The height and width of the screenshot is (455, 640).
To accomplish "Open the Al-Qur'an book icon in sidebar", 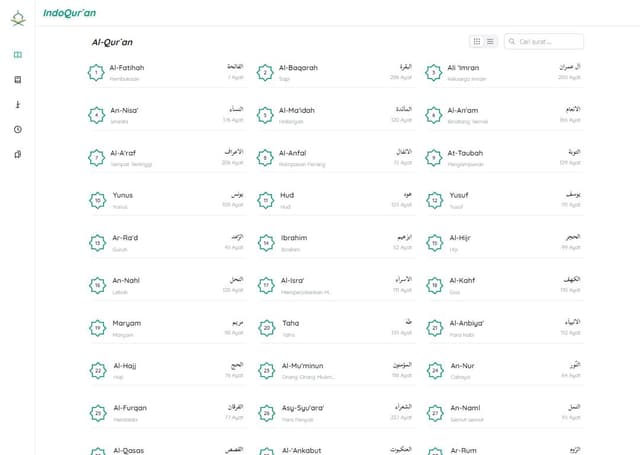I will (x=18, y=55).
